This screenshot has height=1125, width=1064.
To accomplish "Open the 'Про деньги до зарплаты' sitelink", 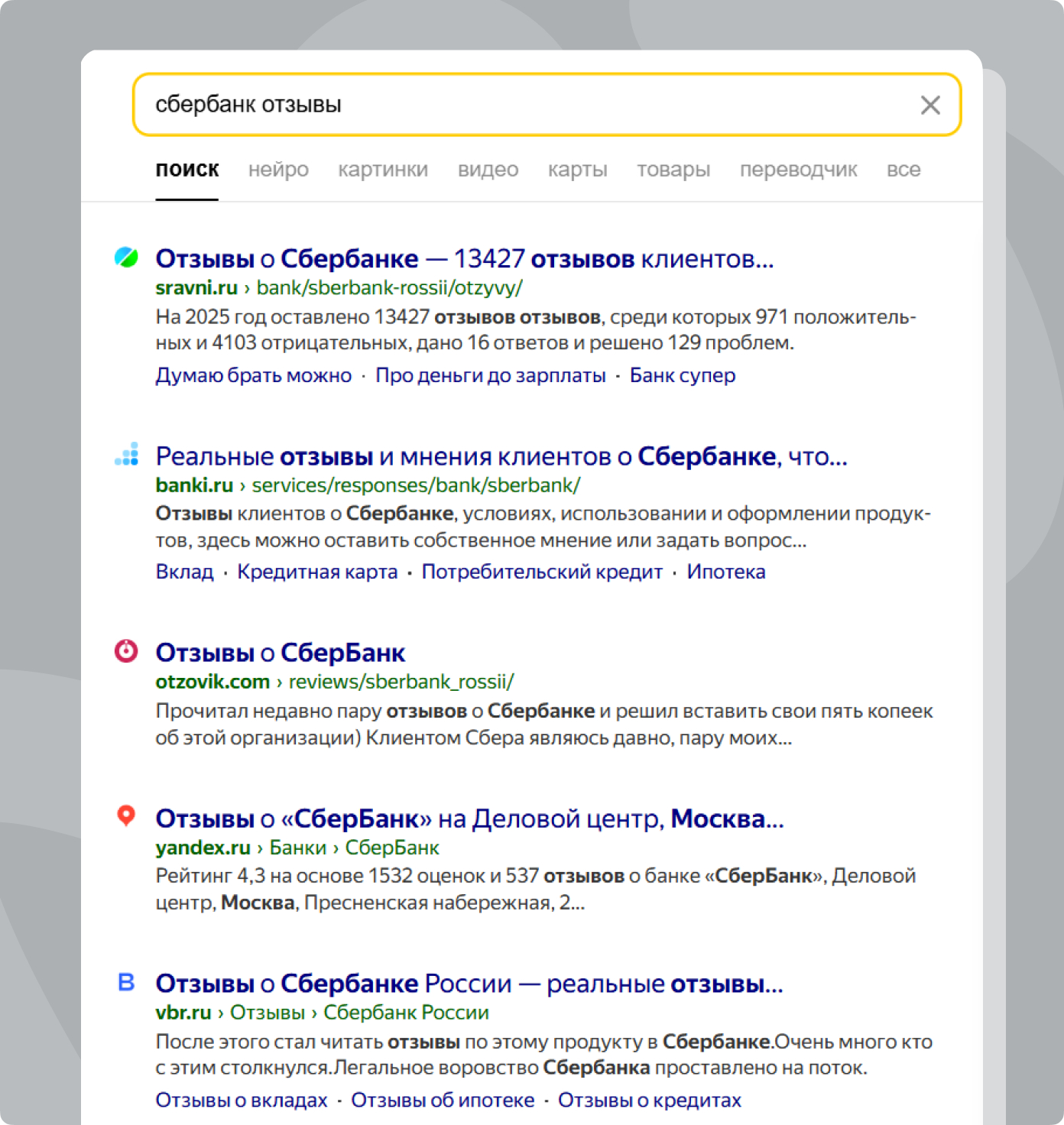I will click(490, 375).
